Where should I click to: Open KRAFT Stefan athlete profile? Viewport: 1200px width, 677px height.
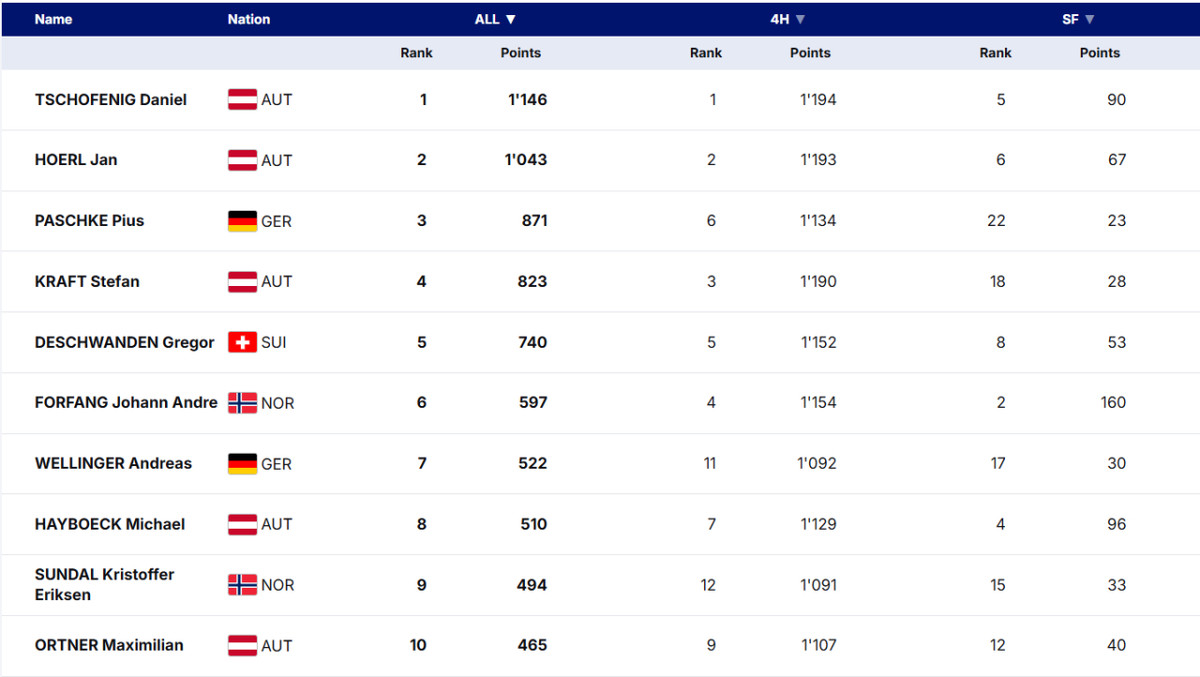click(x=87, y=282)
